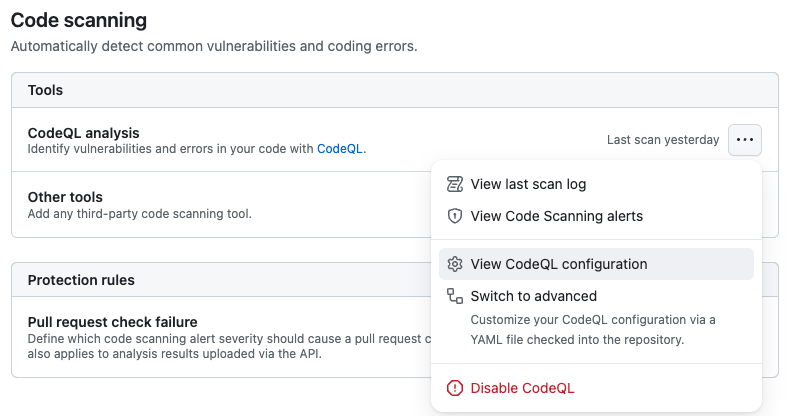Open the CodeQL analysis three-dots menu
The width and height of the screenshot is (790, 416).
pos(745,140)
